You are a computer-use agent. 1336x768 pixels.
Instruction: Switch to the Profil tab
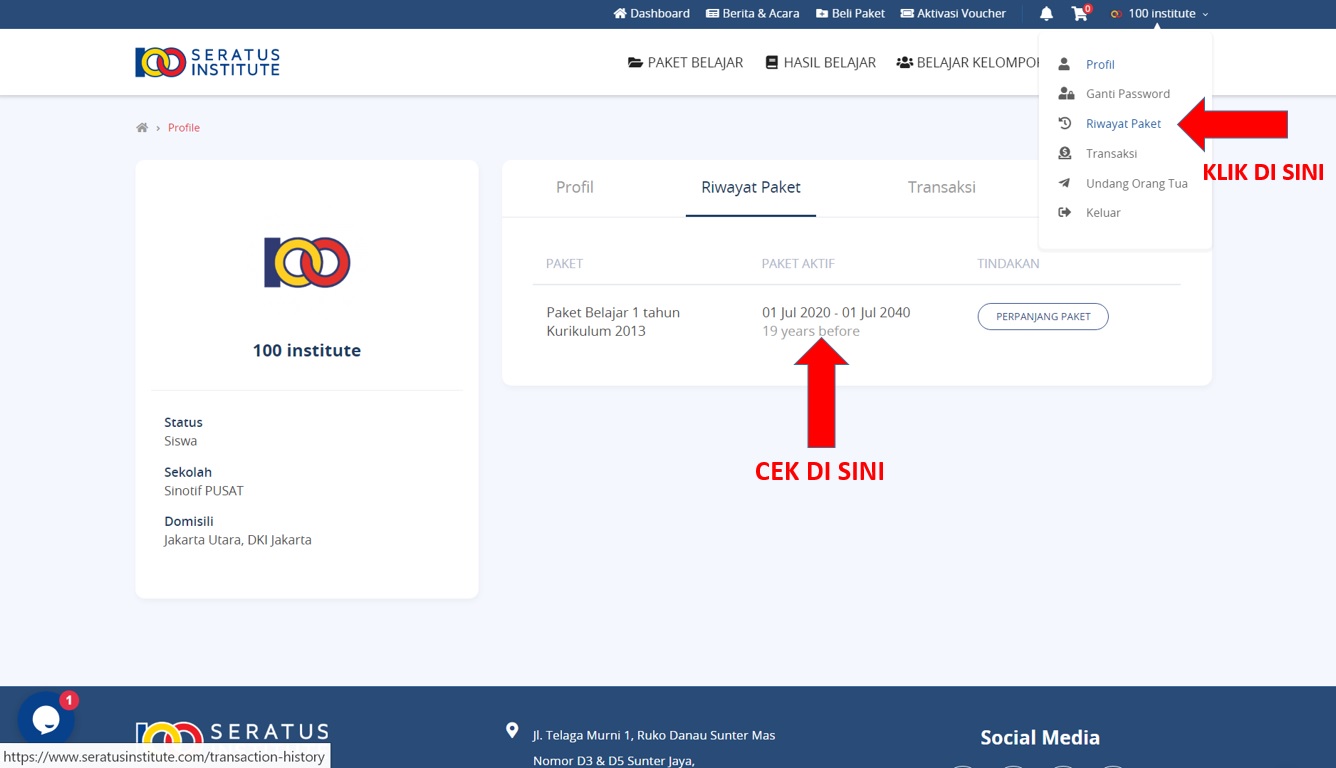tap(575, 187)
